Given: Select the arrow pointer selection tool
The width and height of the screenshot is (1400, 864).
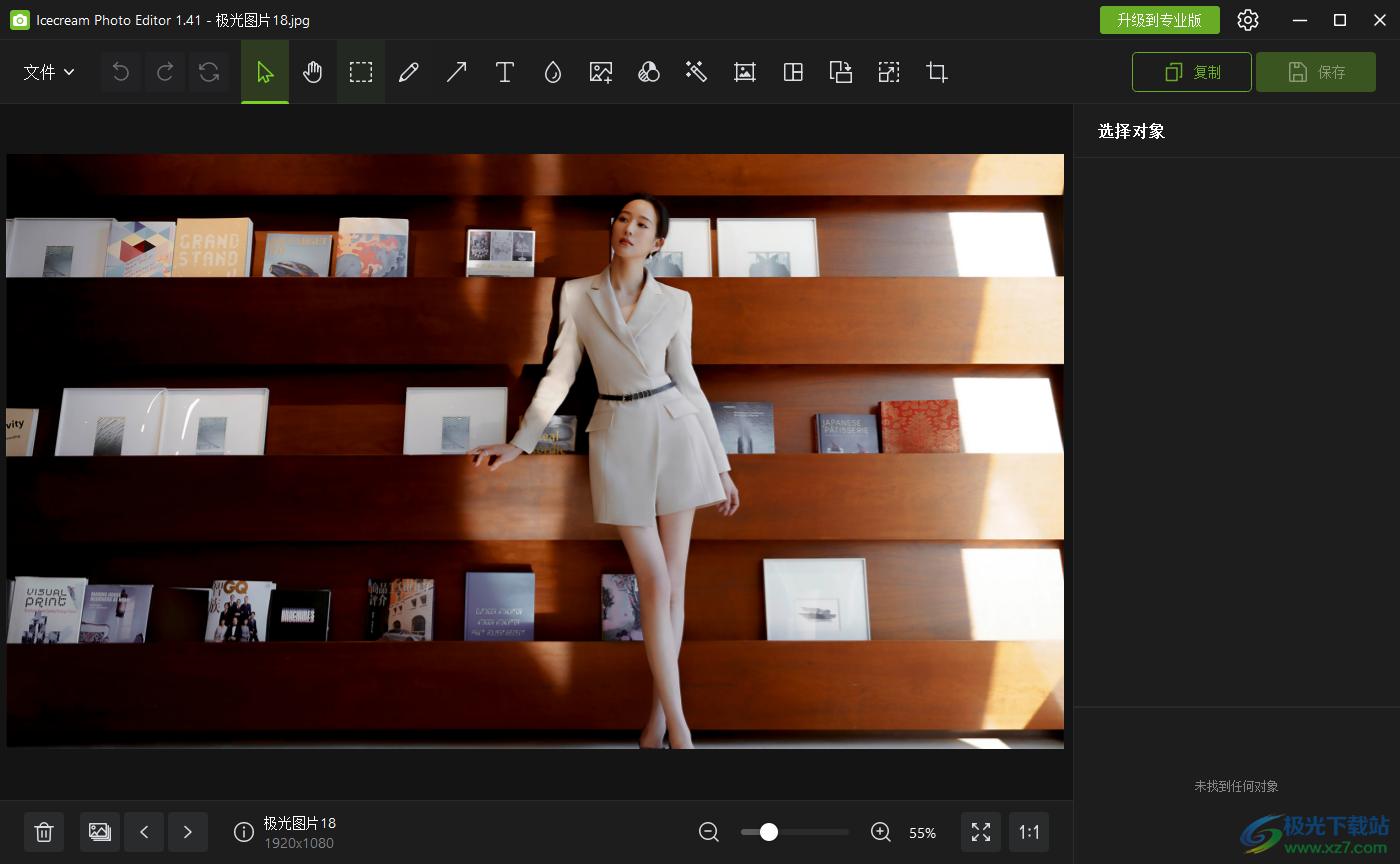Looking at the screenshot, I should (265, 72).
